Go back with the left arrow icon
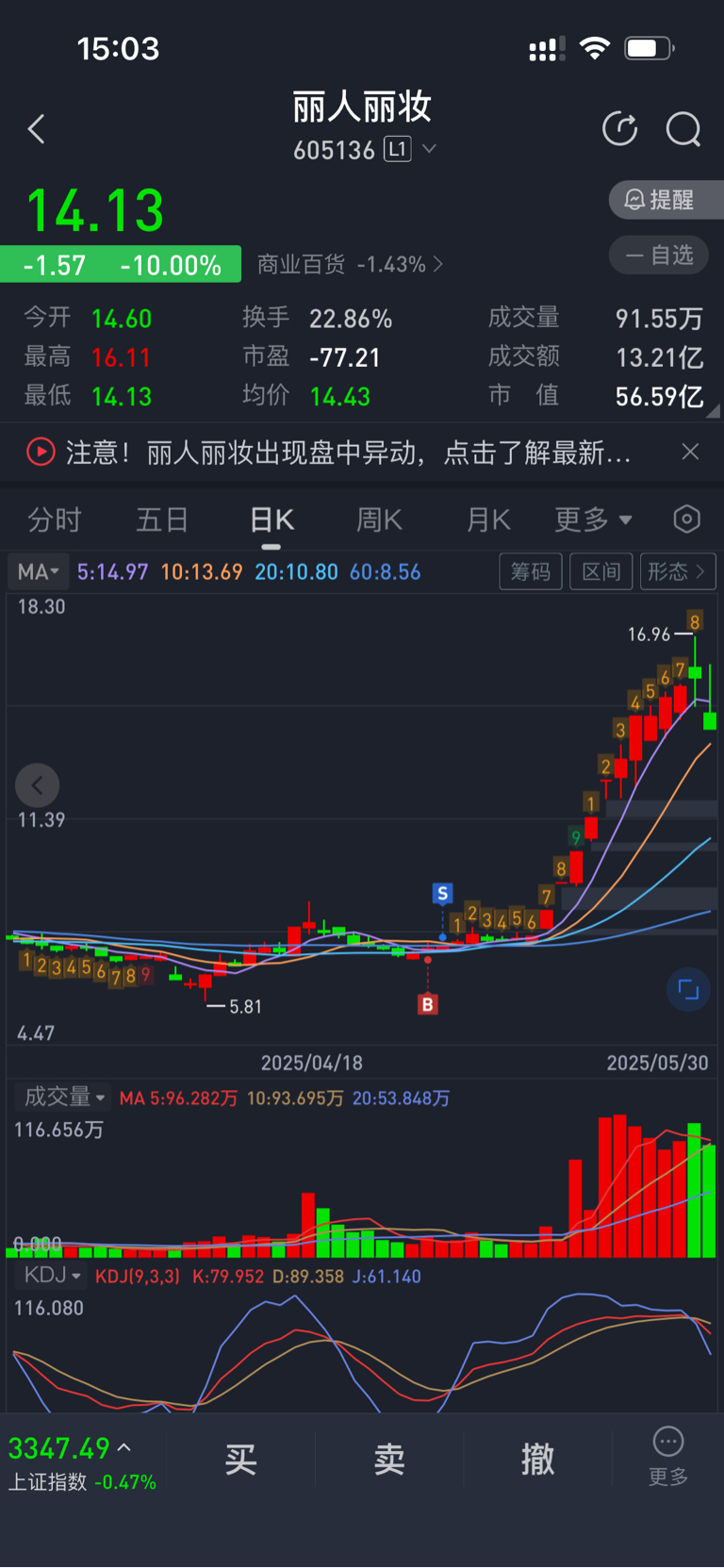Viewport: 724px width, 1568px height. 37,129
